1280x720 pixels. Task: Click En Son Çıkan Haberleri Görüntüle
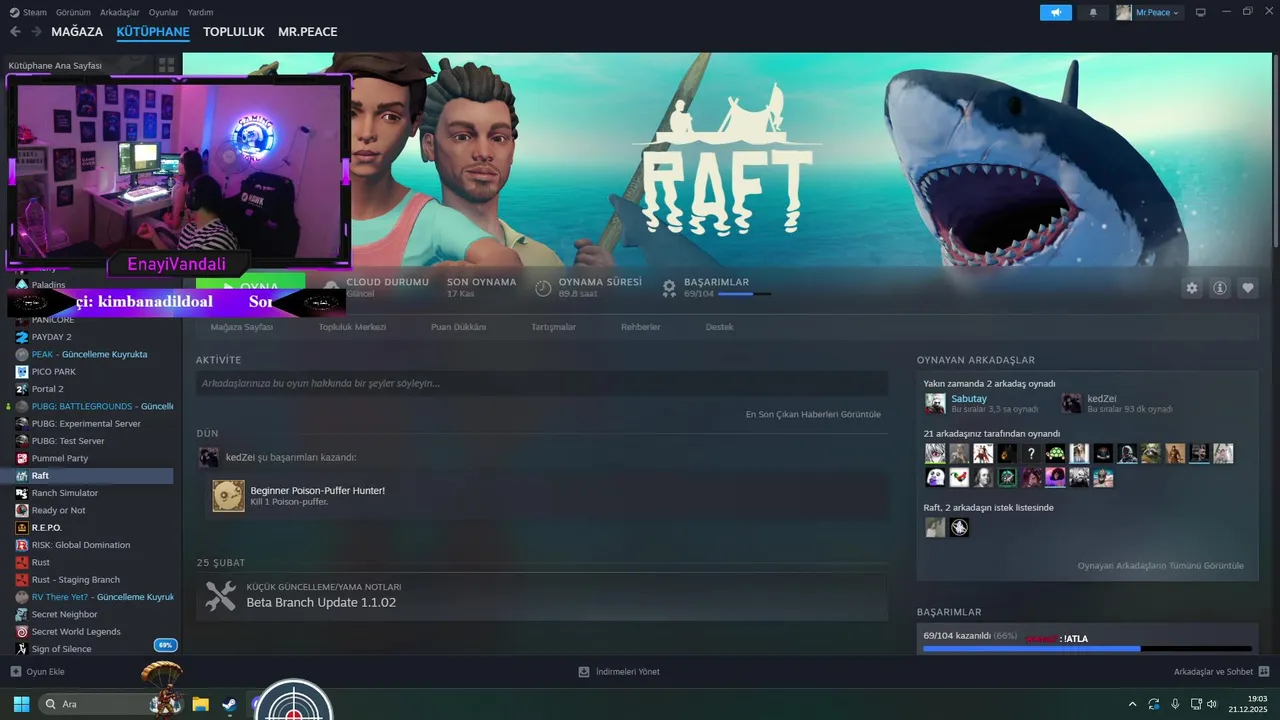pos(813,414)
